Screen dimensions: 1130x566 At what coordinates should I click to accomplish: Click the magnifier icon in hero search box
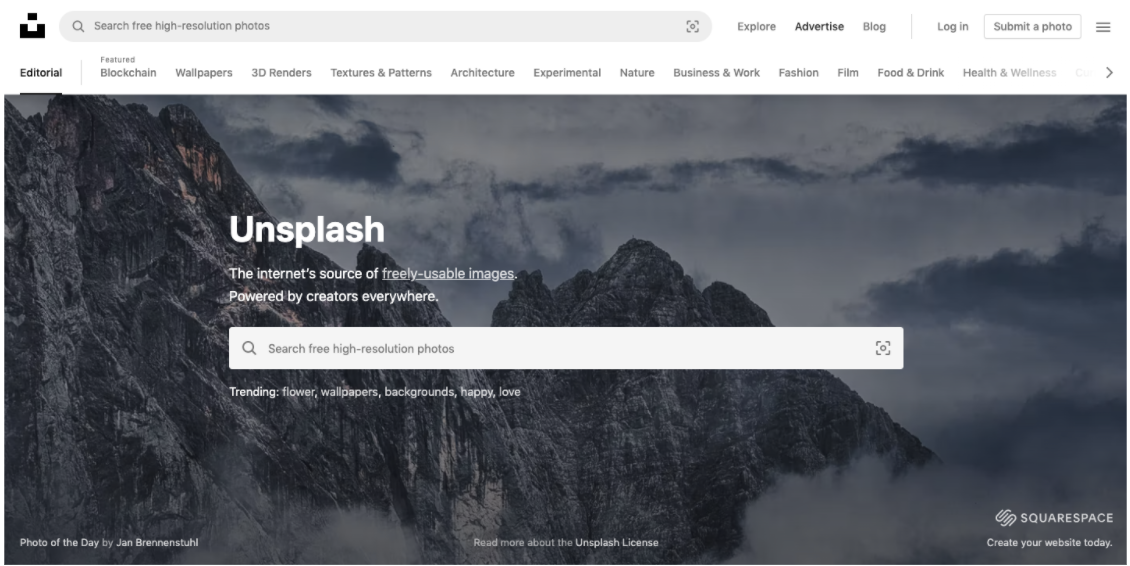tap(249, 348)
